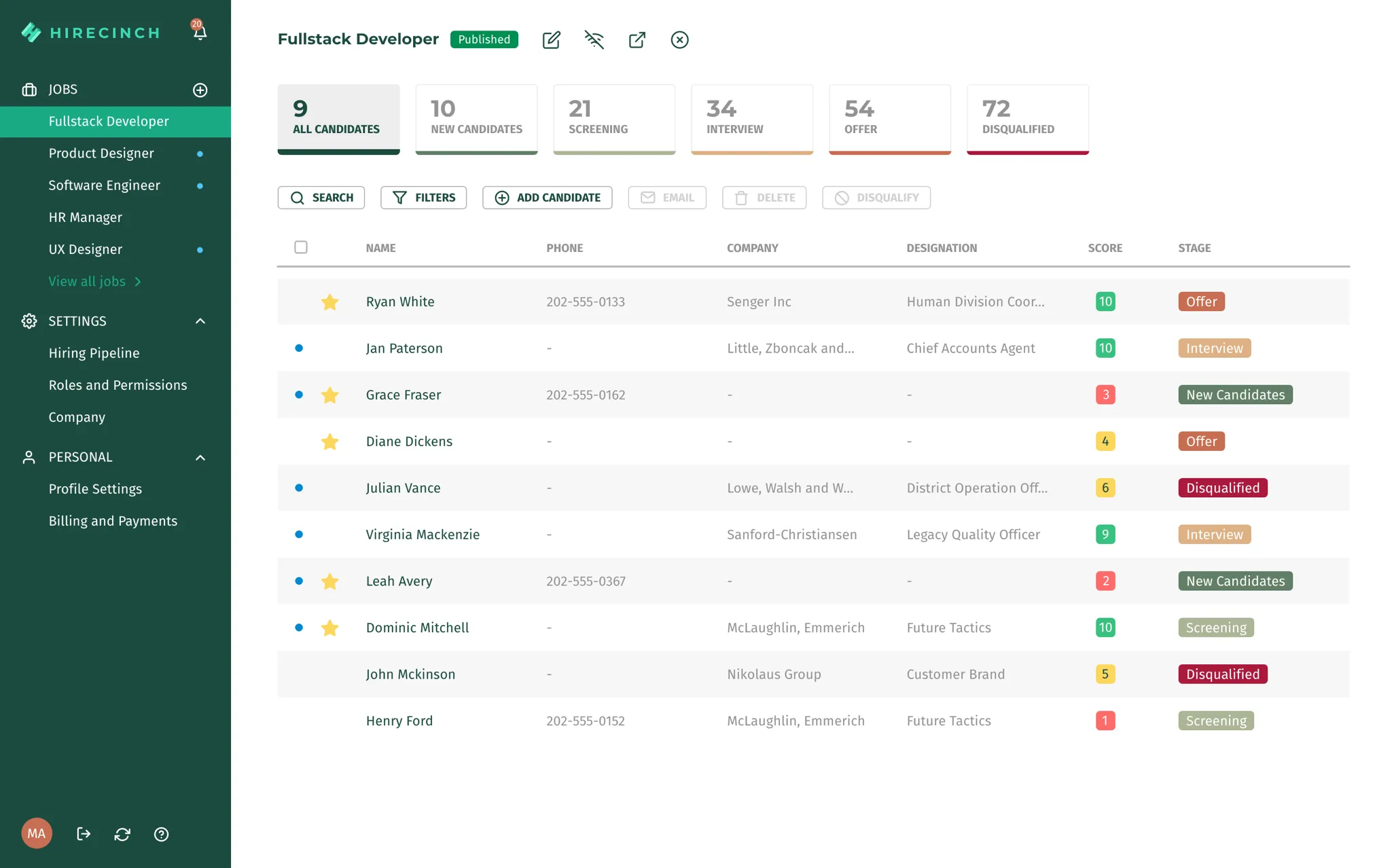The width and height of the screenshot is (1394, 868).
Task: Click Grace Fraser's New Candidates stage badge
Action: (1235, 395)
